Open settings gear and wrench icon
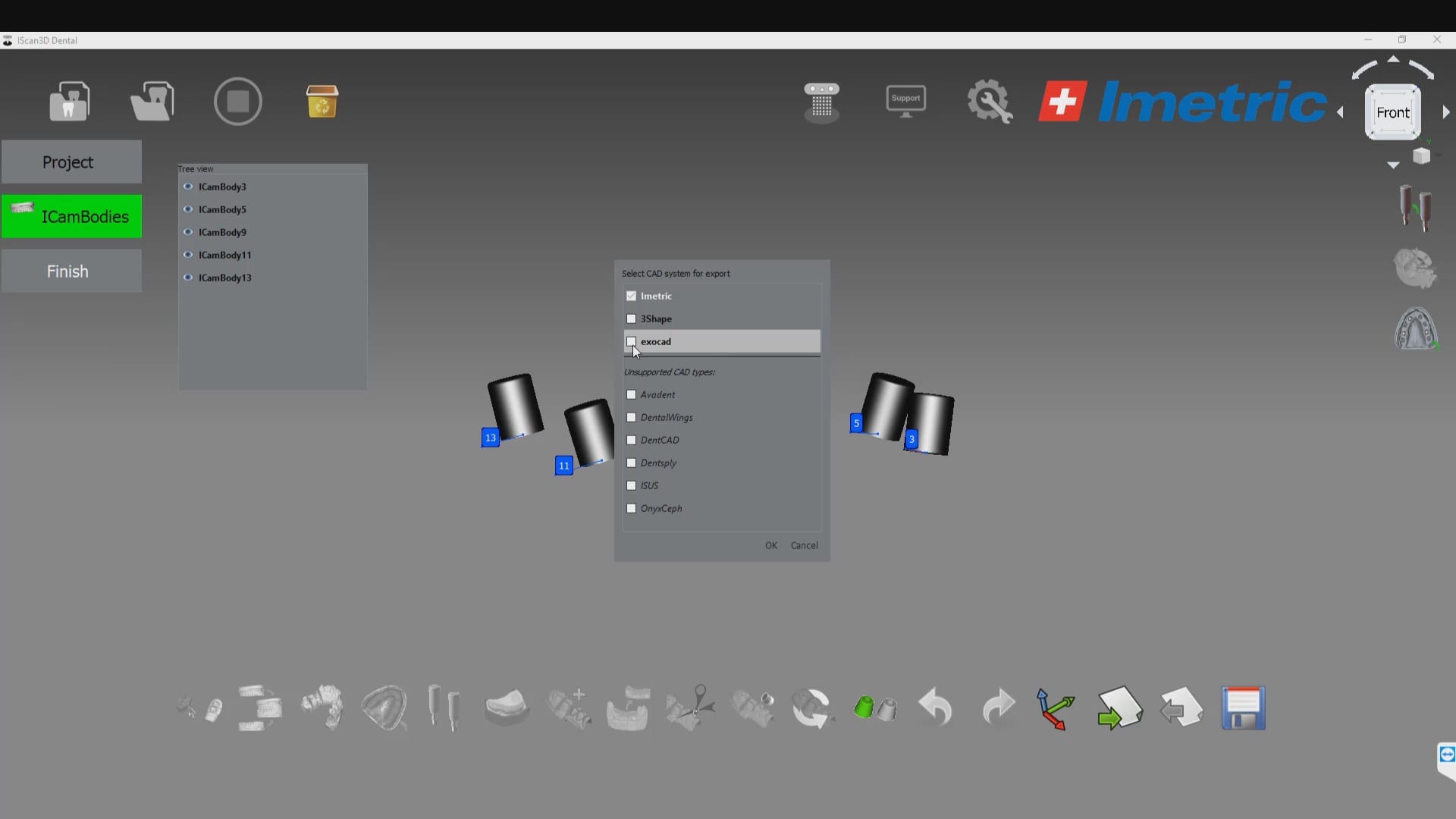 [x=990, y=101]
